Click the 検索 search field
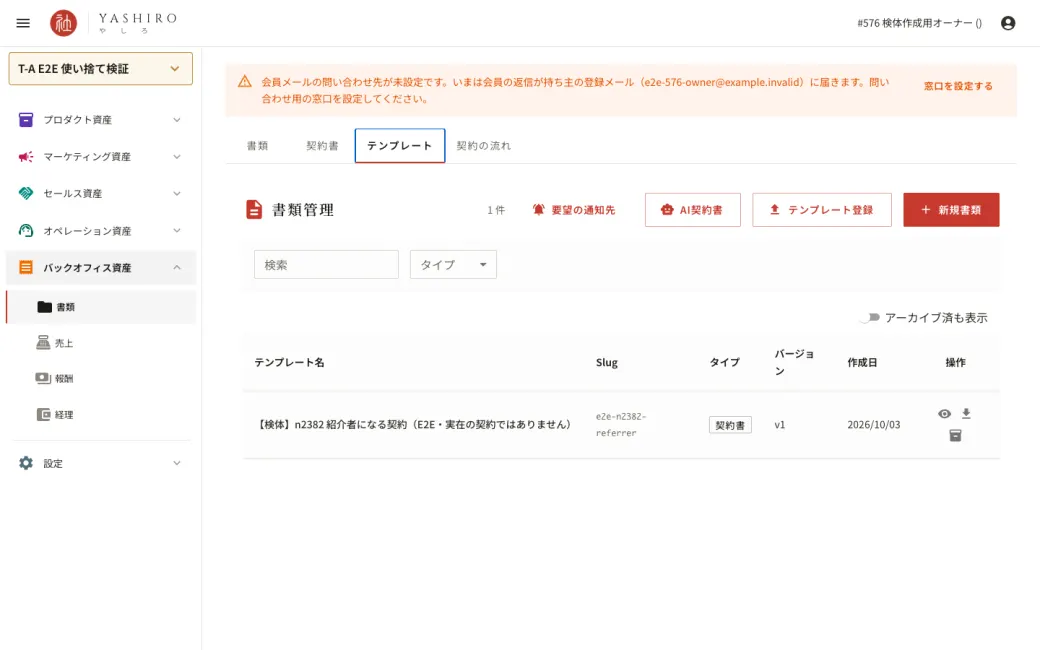The height and width of the screenshot is (650, 1040). [x=326, y=265]
